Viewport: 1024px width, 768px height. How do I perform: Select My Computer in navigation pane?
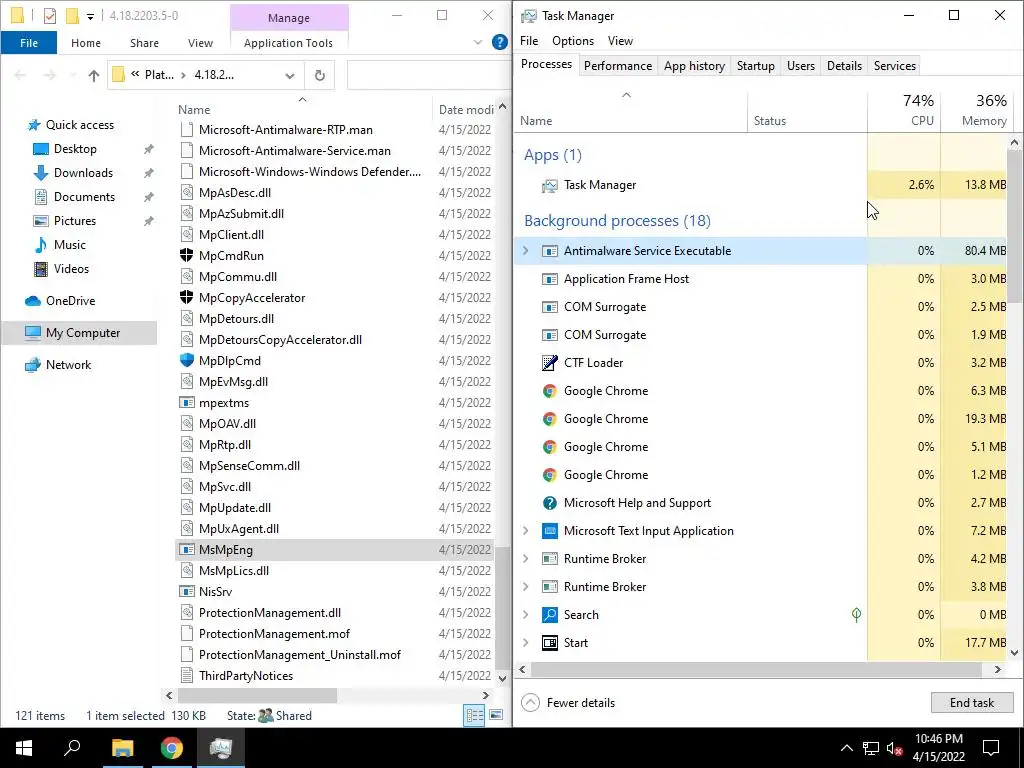coord(79,333)
